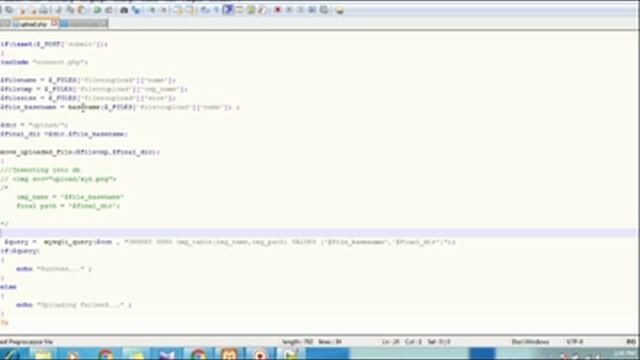
Task: Toggle the Word Wrap toolbar icon
Action: click(x=205, y=10)
